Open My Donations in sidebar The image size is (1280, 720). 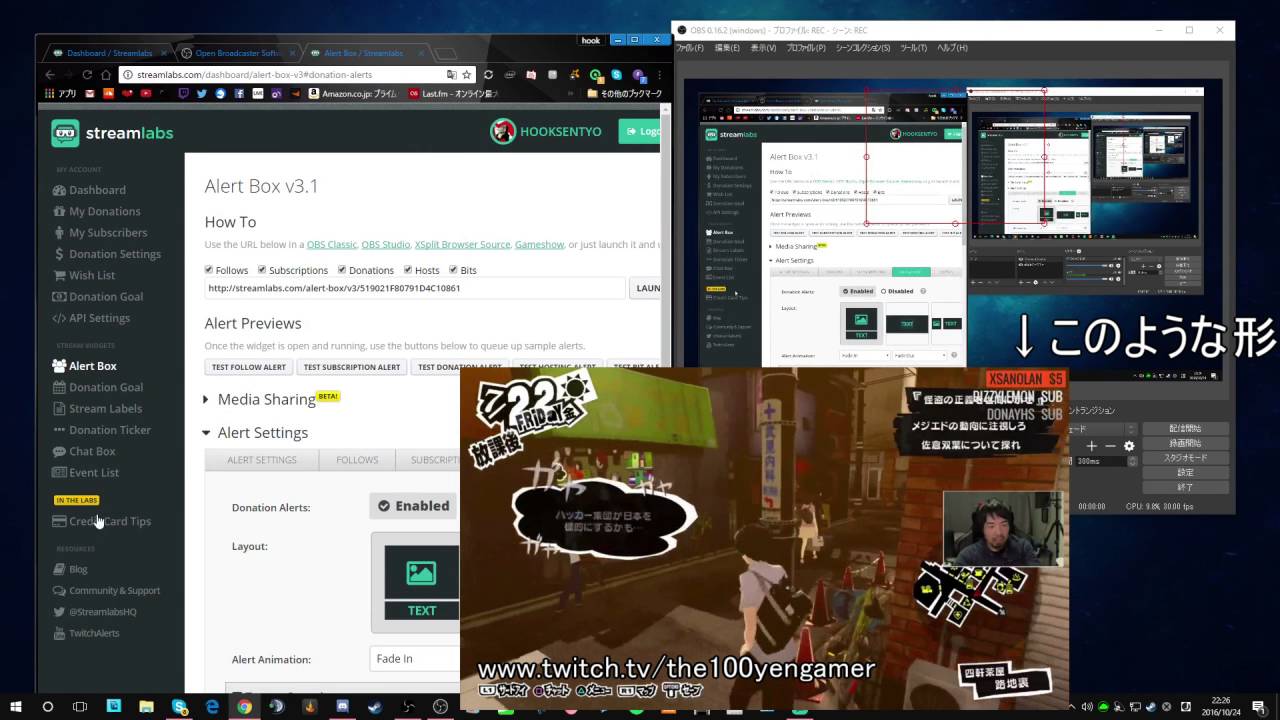point(97,211)
